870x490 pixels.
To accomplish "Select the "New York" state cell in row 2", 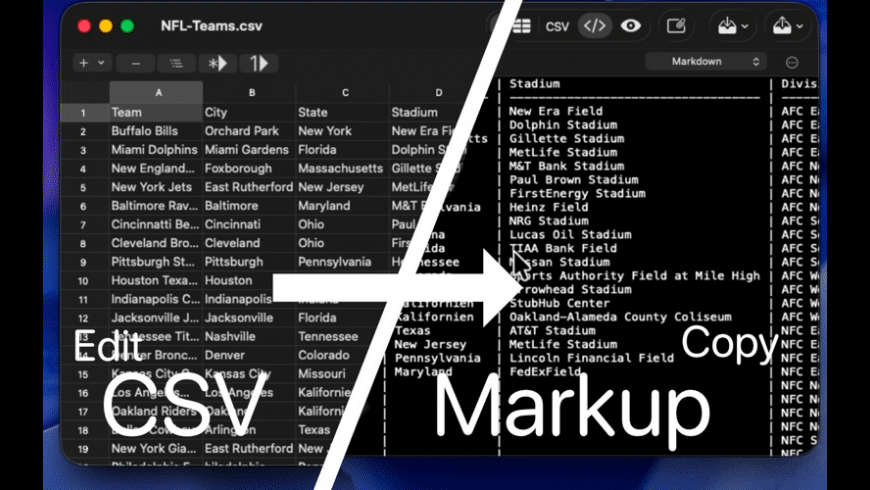I will 342,132.
